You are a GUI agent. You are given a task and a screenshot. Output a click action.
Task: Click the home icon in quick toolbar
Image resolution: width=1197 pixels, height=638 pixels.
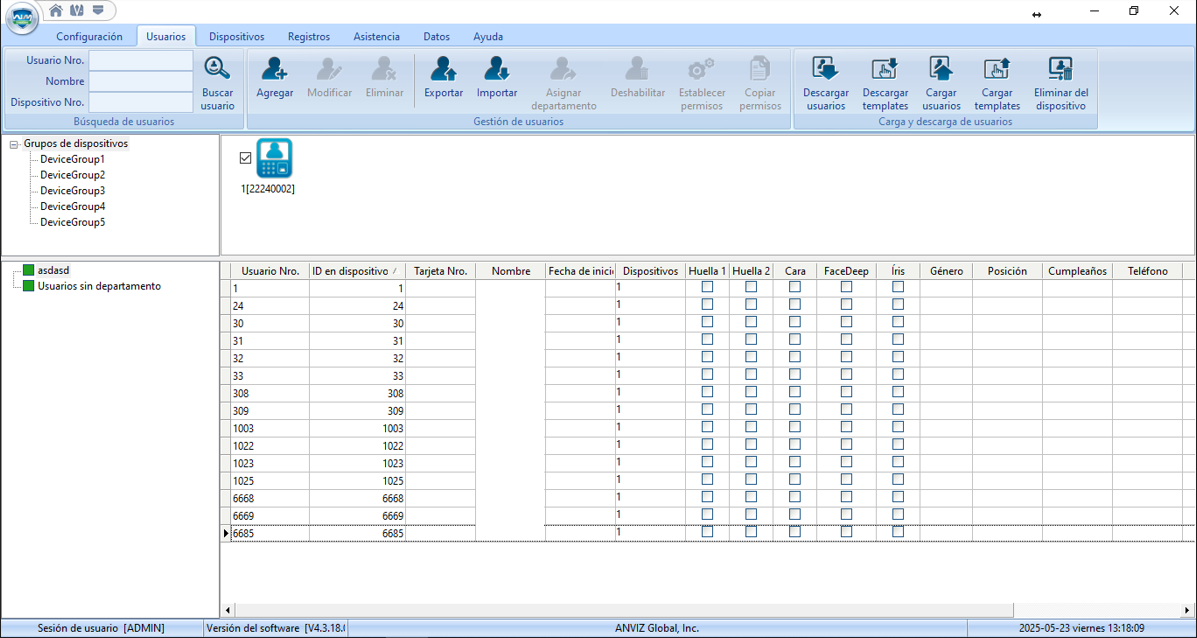pyautogui.click(x=56, y=10)
